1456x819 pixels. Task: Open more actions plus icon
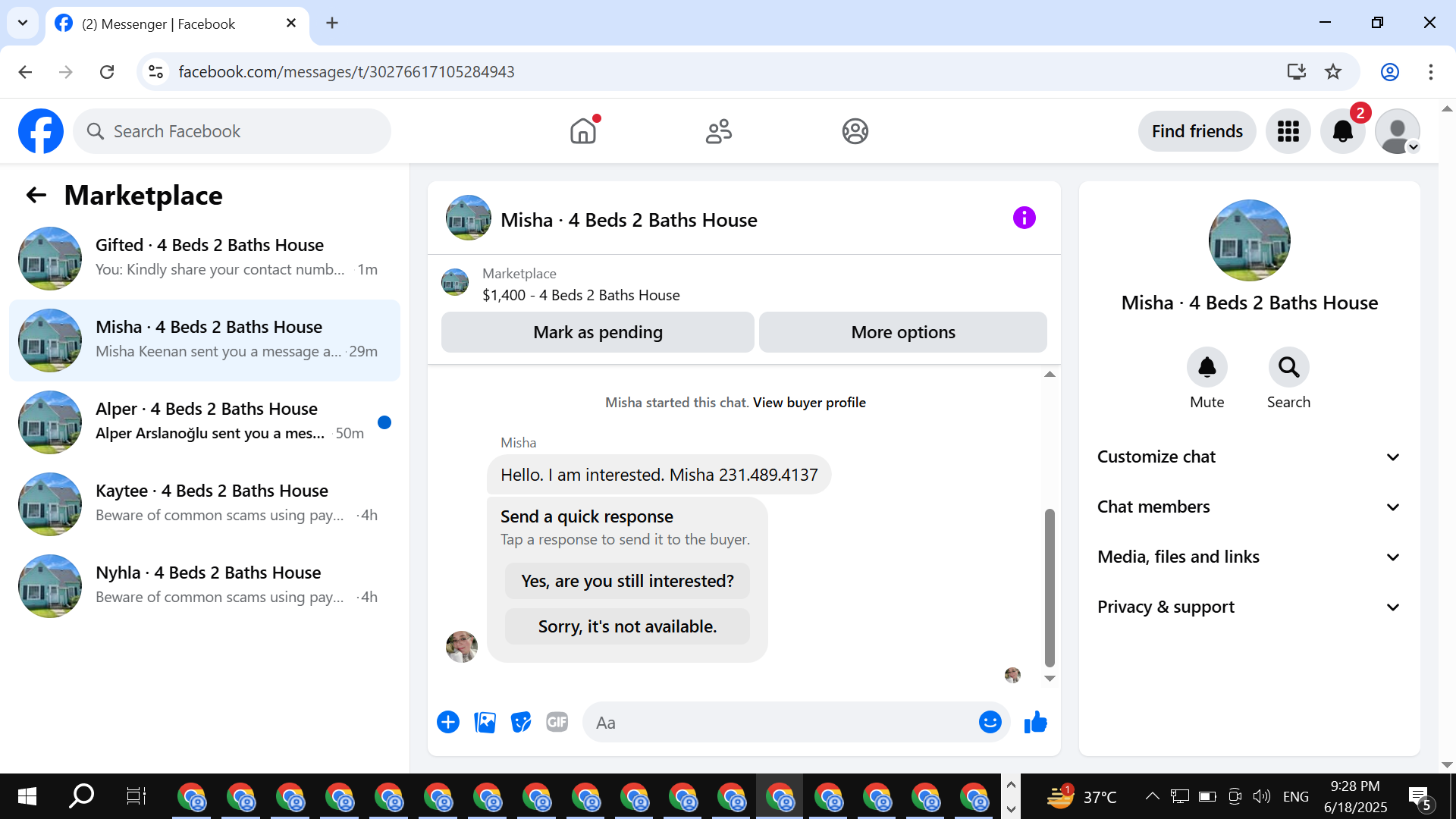(448, 722)
